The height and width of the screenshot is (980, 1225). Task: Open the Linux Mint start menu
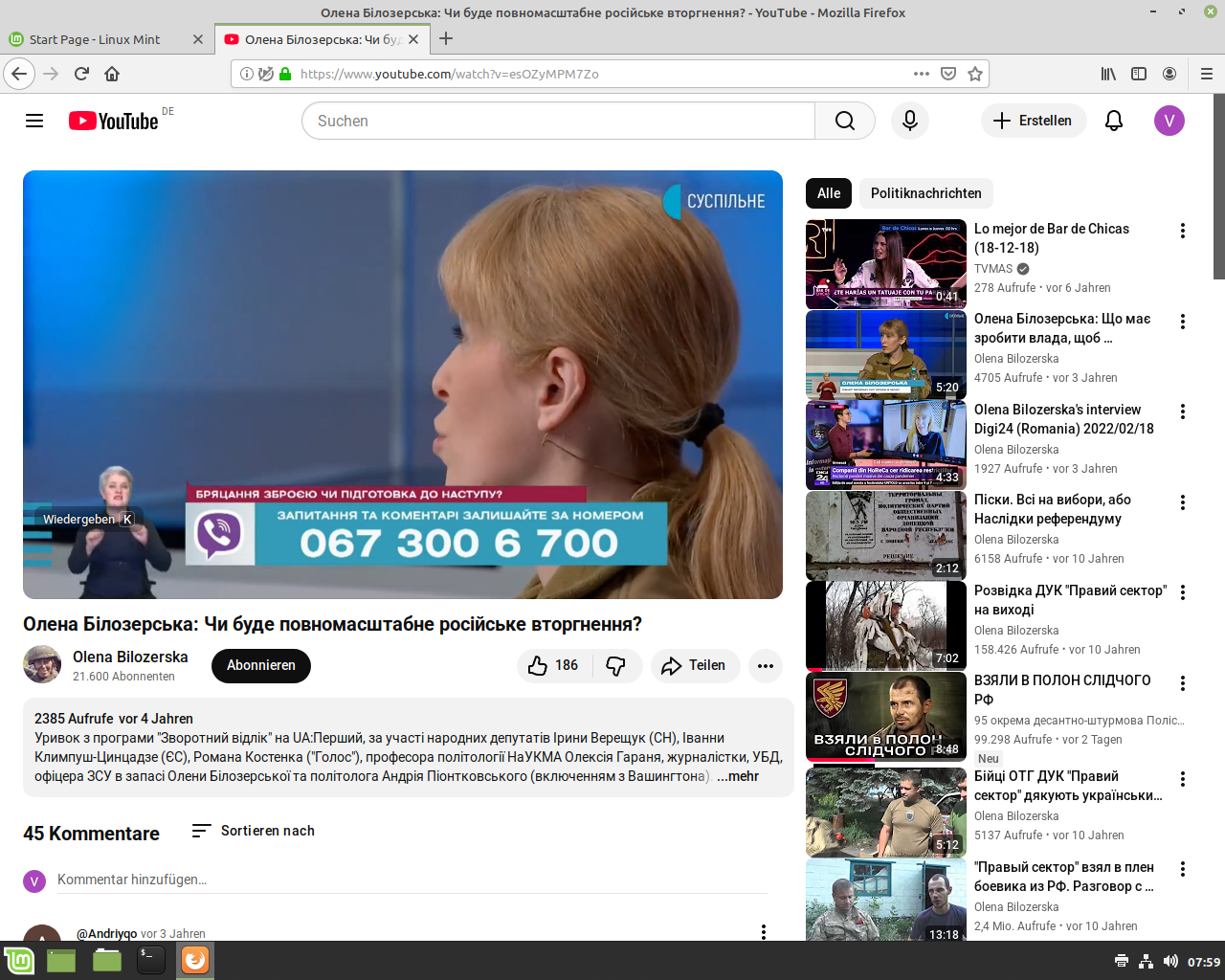tap(19, 960)
